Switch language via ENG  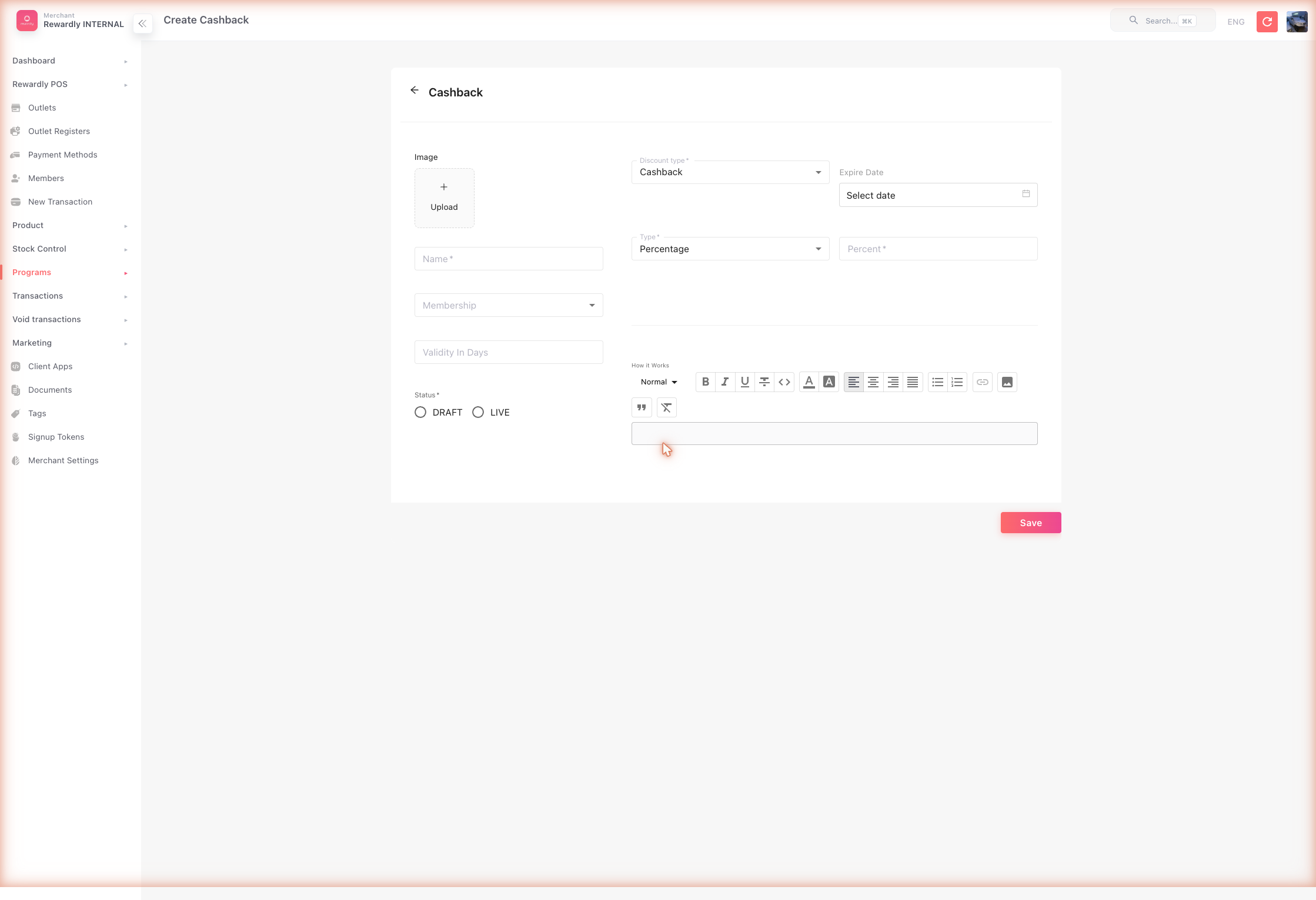(1236, 22)
